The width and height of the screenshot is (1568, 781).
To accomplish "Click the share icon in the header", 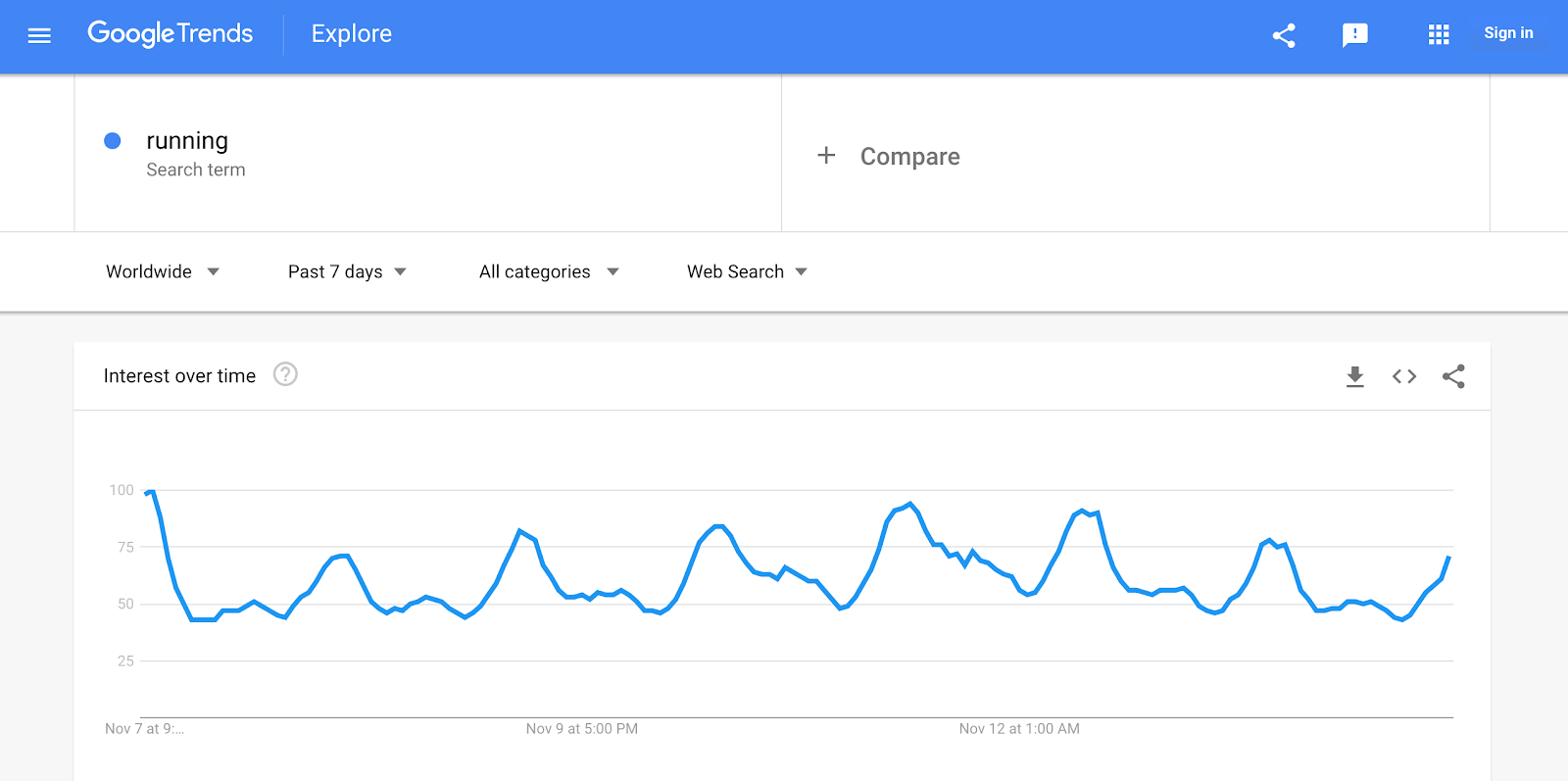I will tap(1284, 36).
